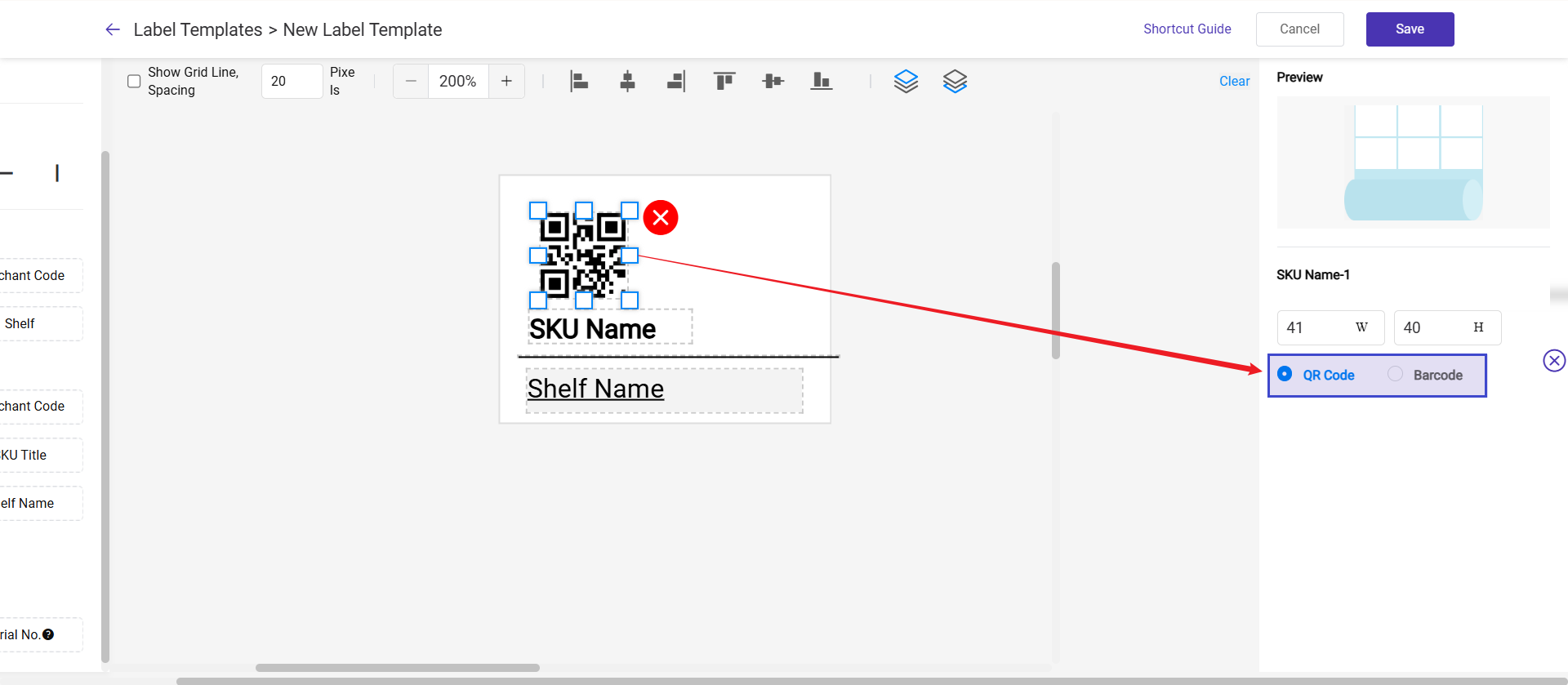The image size is (1568, 685).
Task: Bring the selected element to front layer
Action: pos(906,81)
